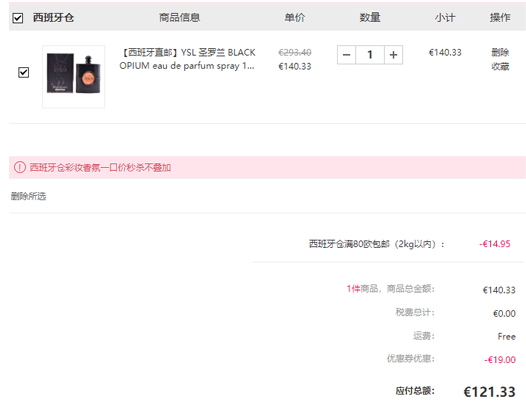Viewport: 526px width, 404px height.
Task: Click the subtotal €140.33 in 小计 column
Action: click(445, 52)
